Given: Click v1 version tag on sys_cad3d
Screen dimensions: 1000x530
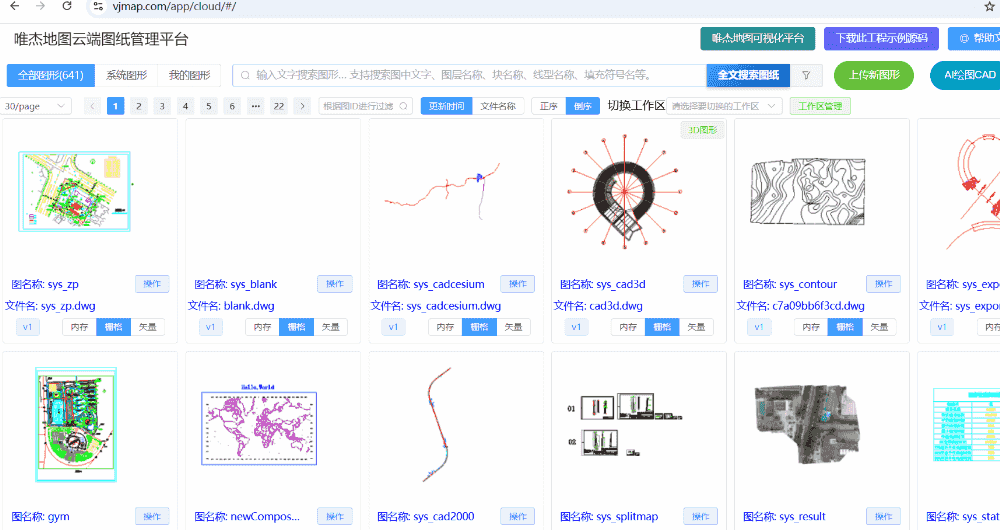Looking at the screenshot, I should tap(576, 327).
